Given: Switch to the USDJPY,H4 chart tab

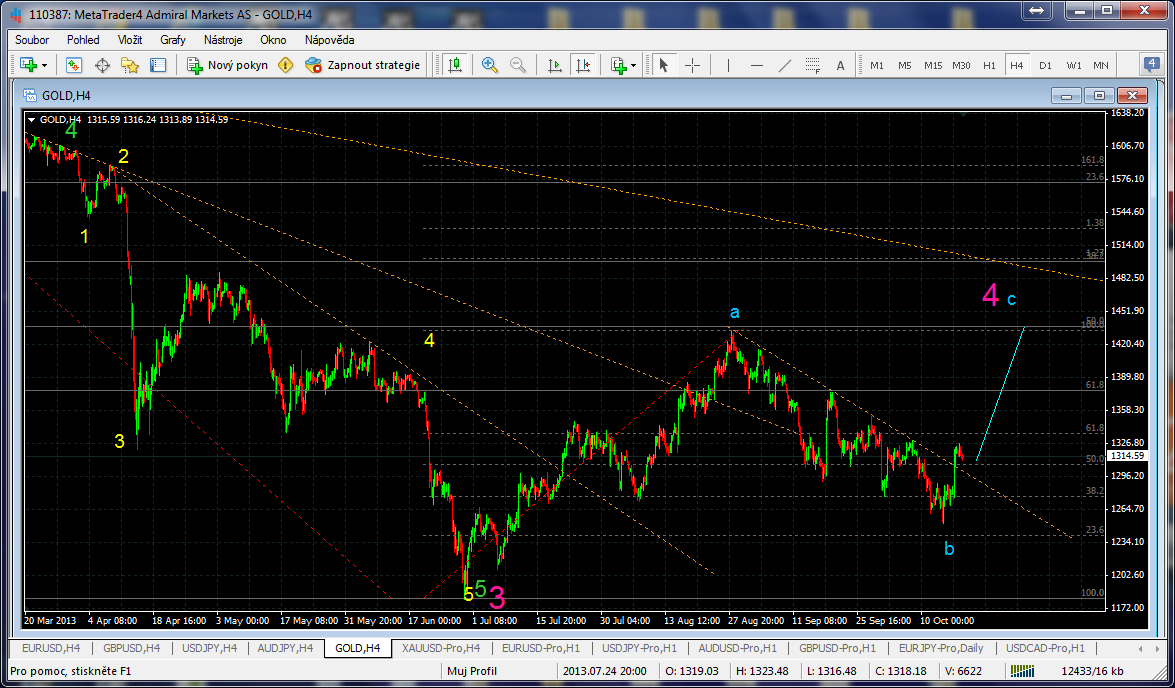Looking at the screenshot, I should click(x=209, y=648).
